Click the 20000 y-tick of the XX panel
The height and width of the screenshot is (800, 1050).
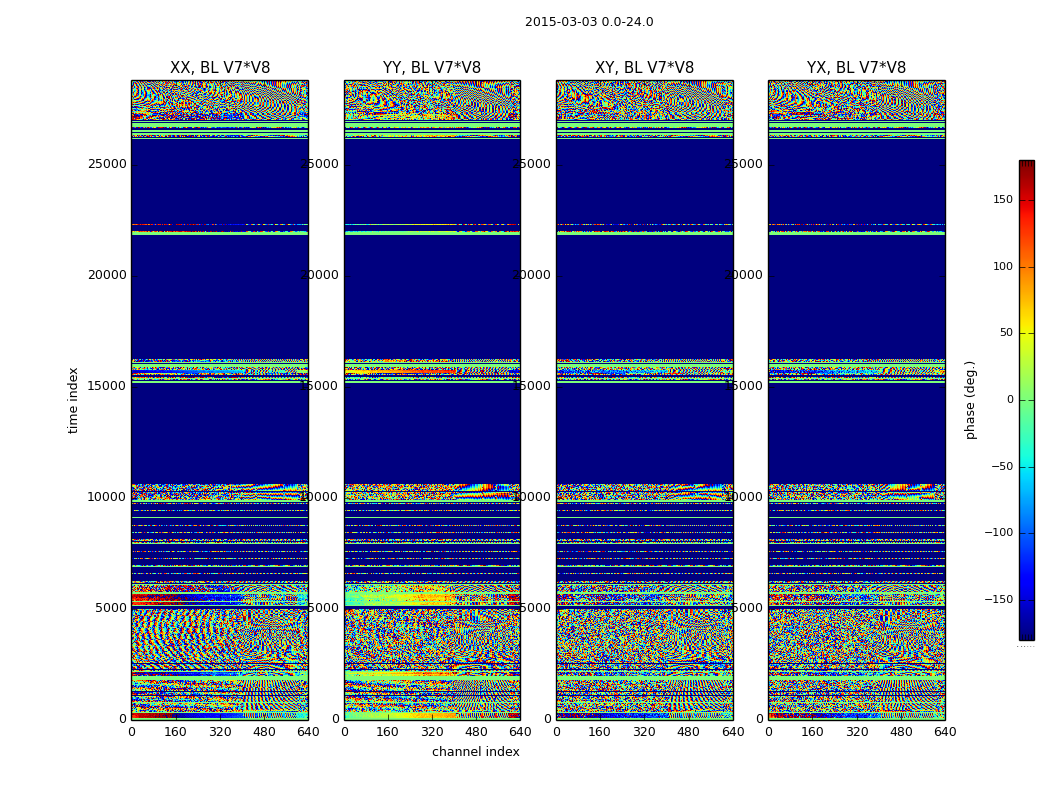[x=108, y=275]
